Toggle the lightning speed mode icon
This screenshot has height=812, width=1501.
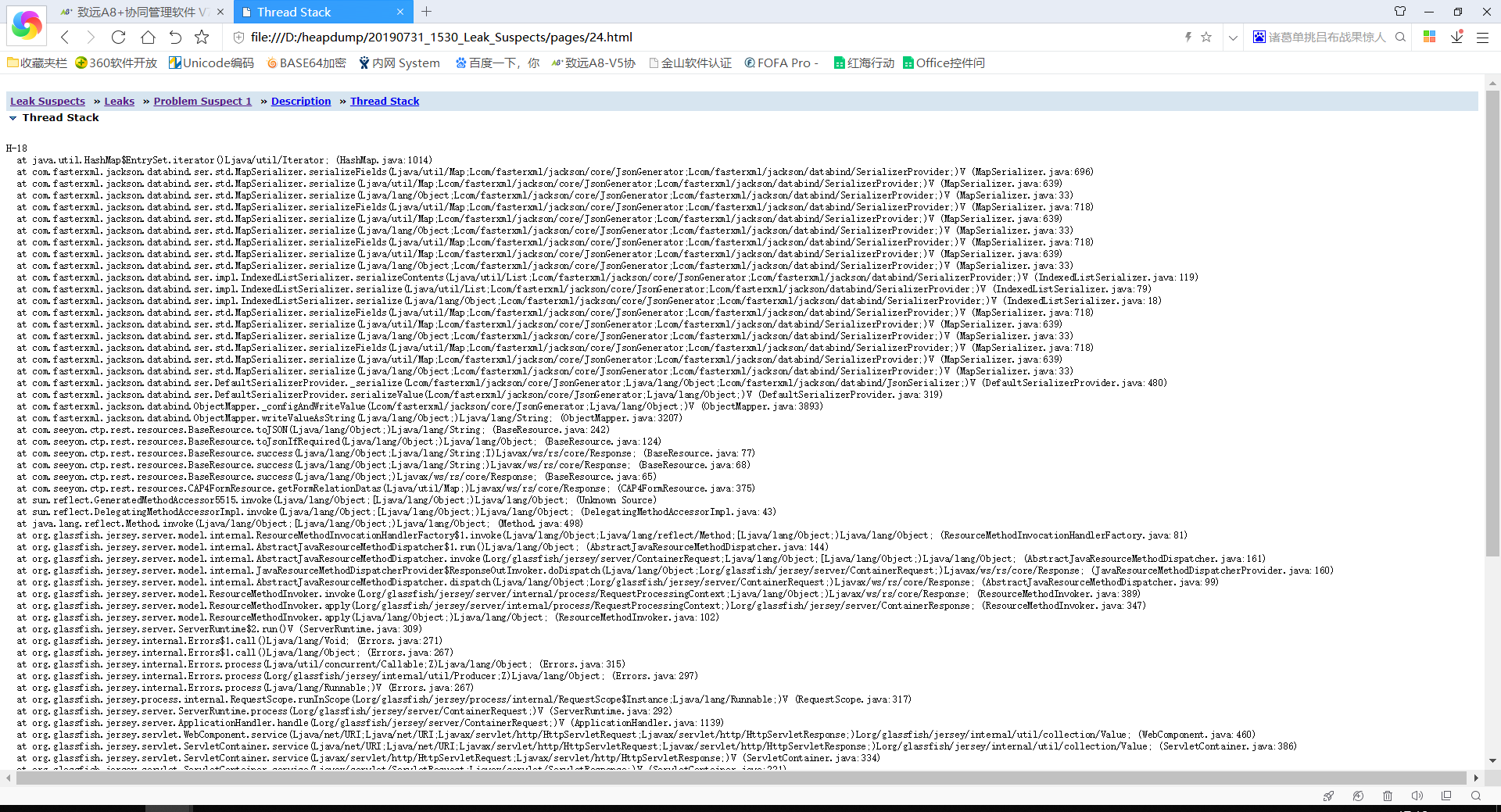[x=1188, y=37]
